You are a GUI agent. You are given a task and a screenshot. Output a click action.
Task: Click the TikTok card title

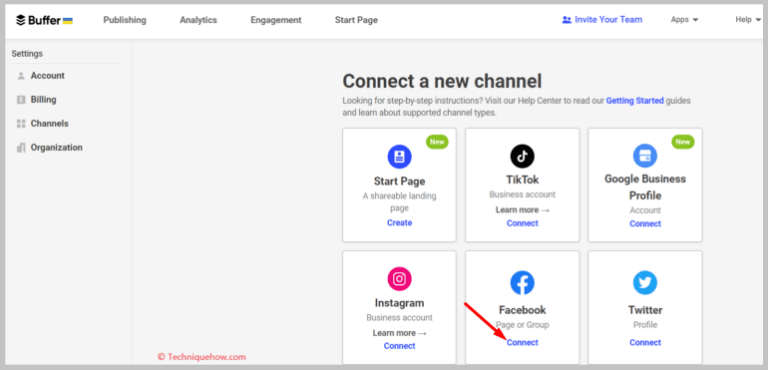[523, 179]
